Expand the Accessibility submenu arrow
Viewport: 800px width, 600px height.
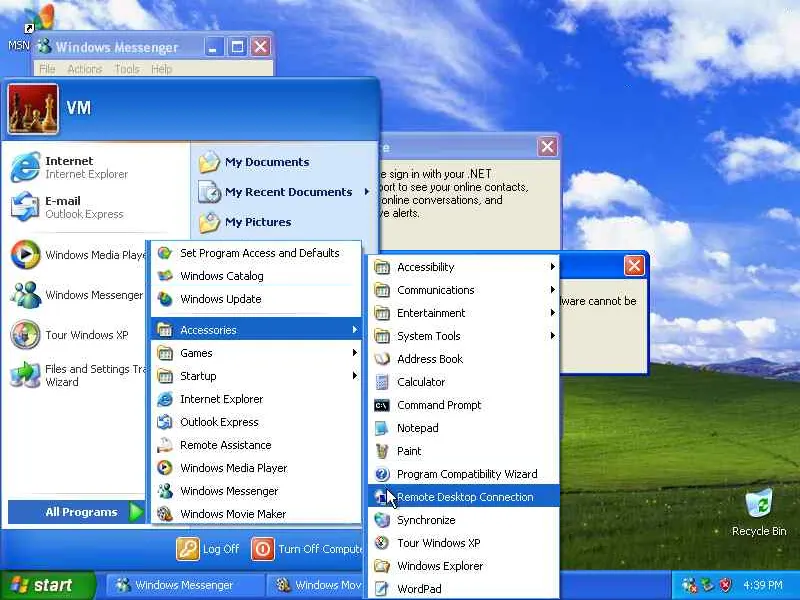tap(553, 267)
